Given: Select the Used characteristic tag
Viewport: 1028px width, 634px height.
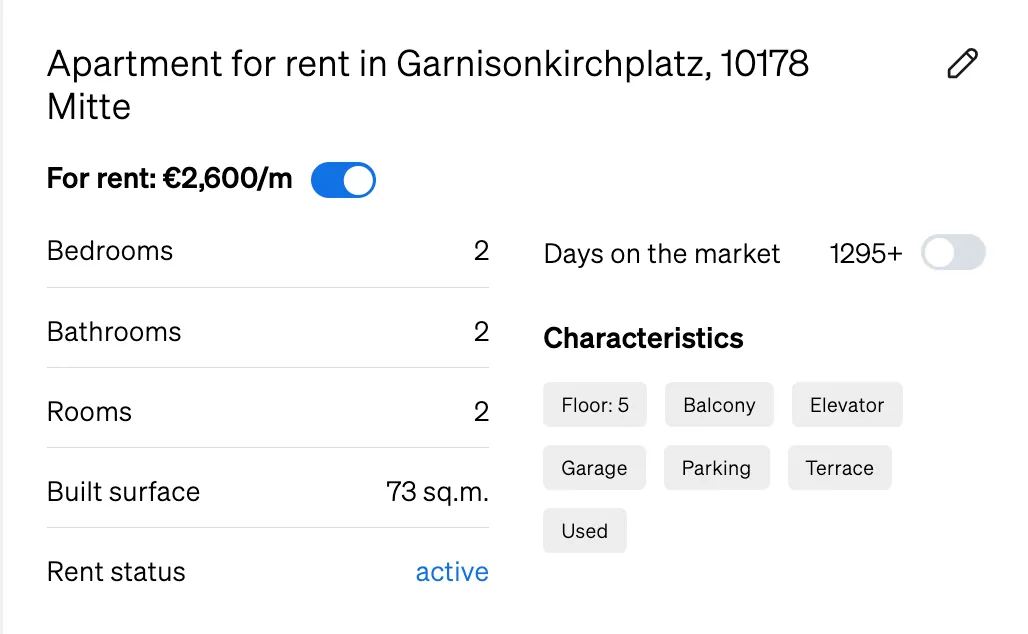Looking at the screenshot, I should (584, 530).
